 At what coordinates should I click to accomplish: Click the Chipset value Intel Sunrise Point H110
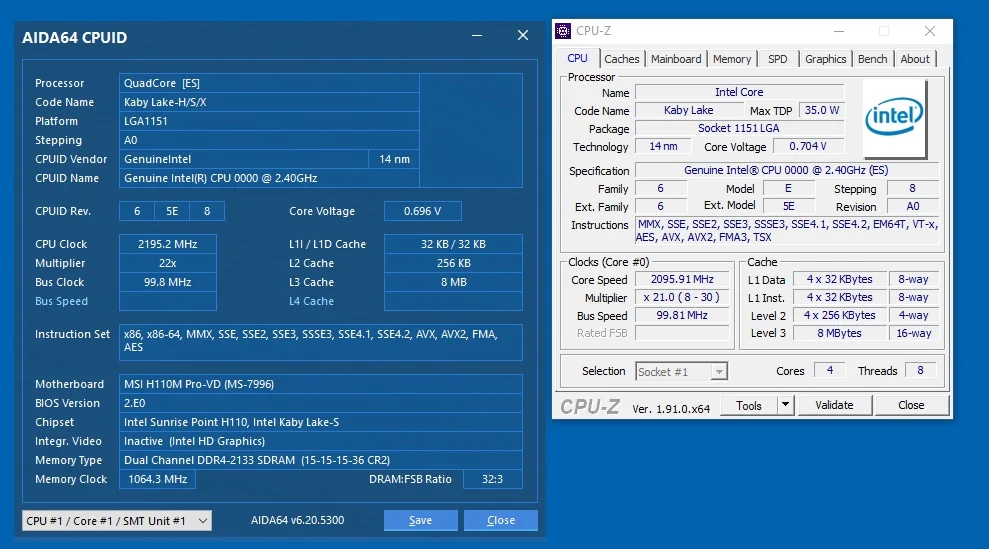(321, 422)
